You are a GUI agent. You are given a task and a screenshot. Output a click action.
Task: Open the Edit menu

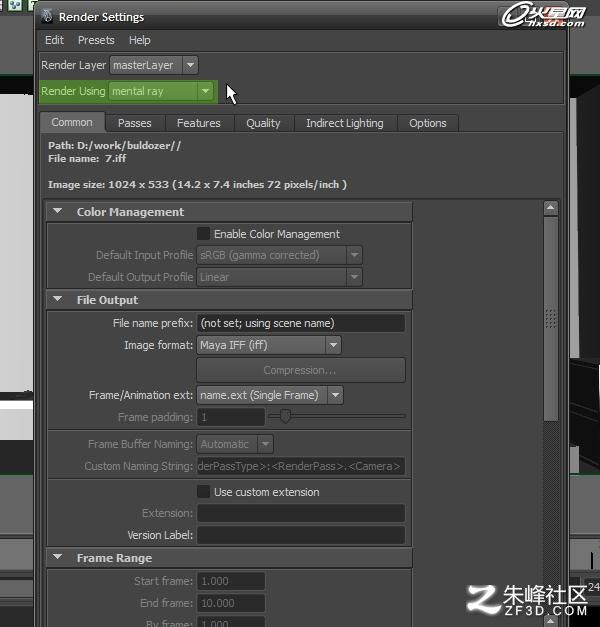pos(54,40)
